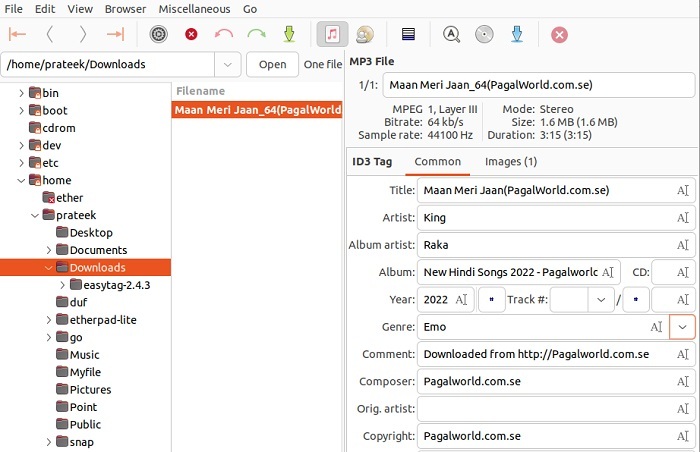Click the red remove tags icon
700x452 pixels.
[191, 34]
